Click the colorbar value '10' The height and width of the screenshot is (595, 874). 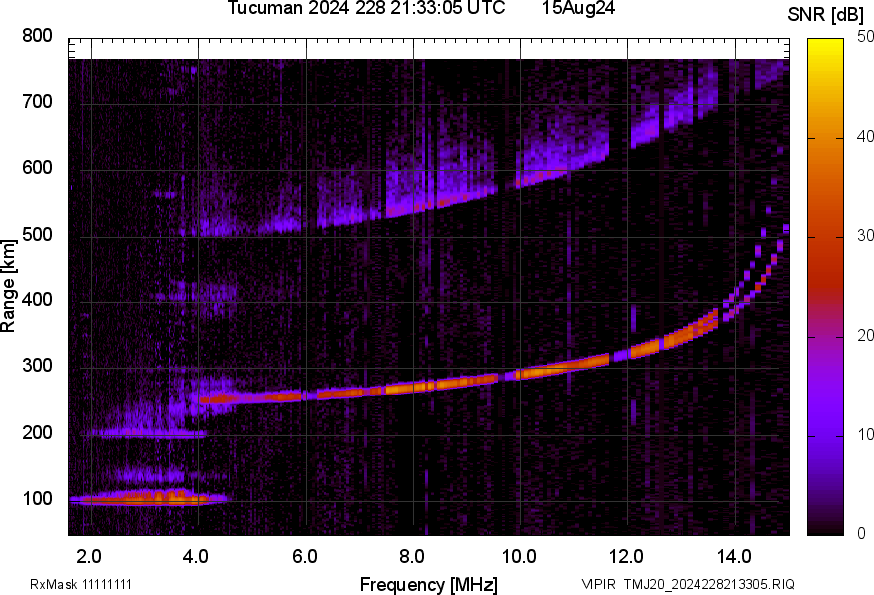coord(865,434)
